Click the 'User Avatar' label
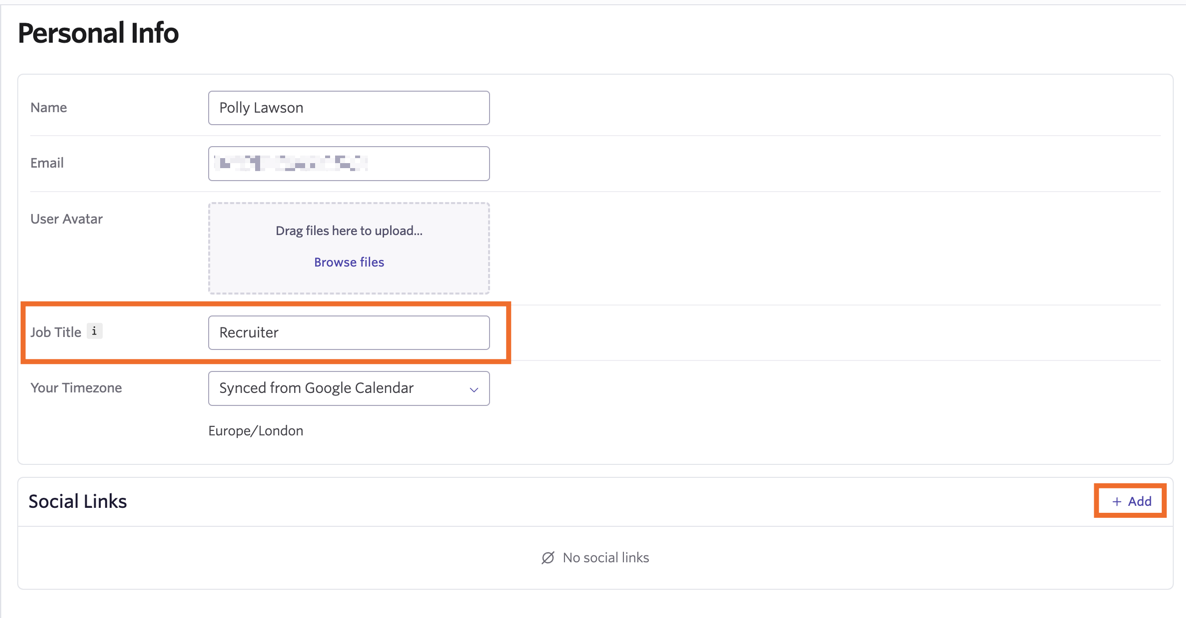1186x618 pixels. pyautogui.click(x=67, y=219)
